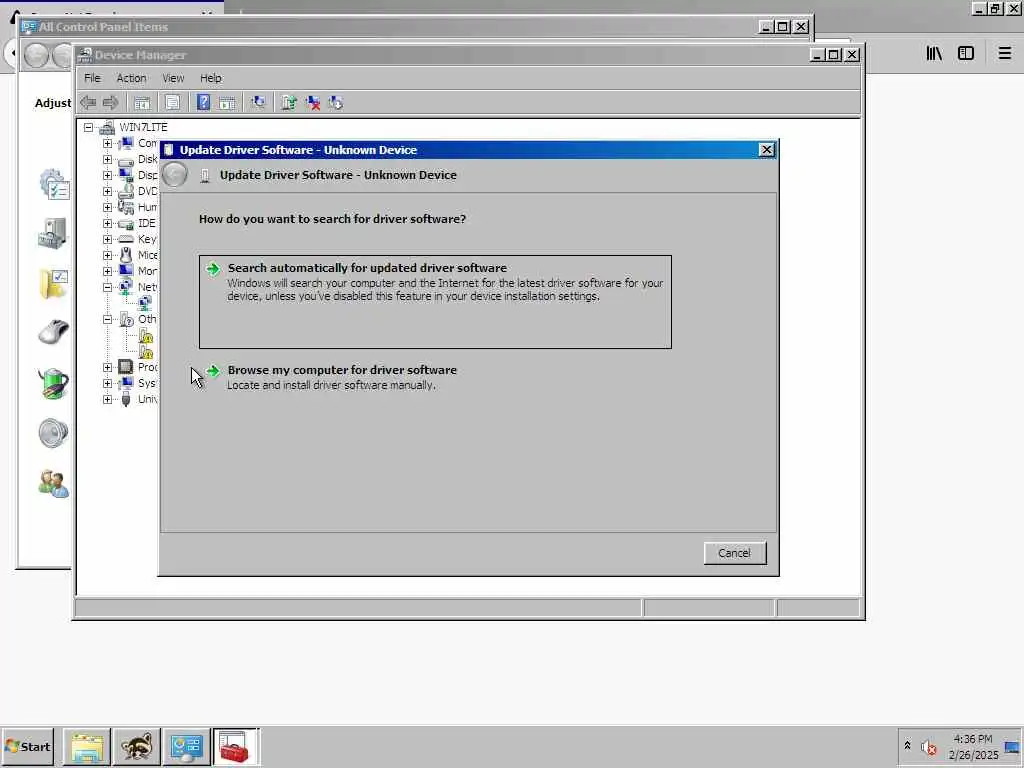
Task: Expand the 'Disk' tree node
Action: [107, 159]
